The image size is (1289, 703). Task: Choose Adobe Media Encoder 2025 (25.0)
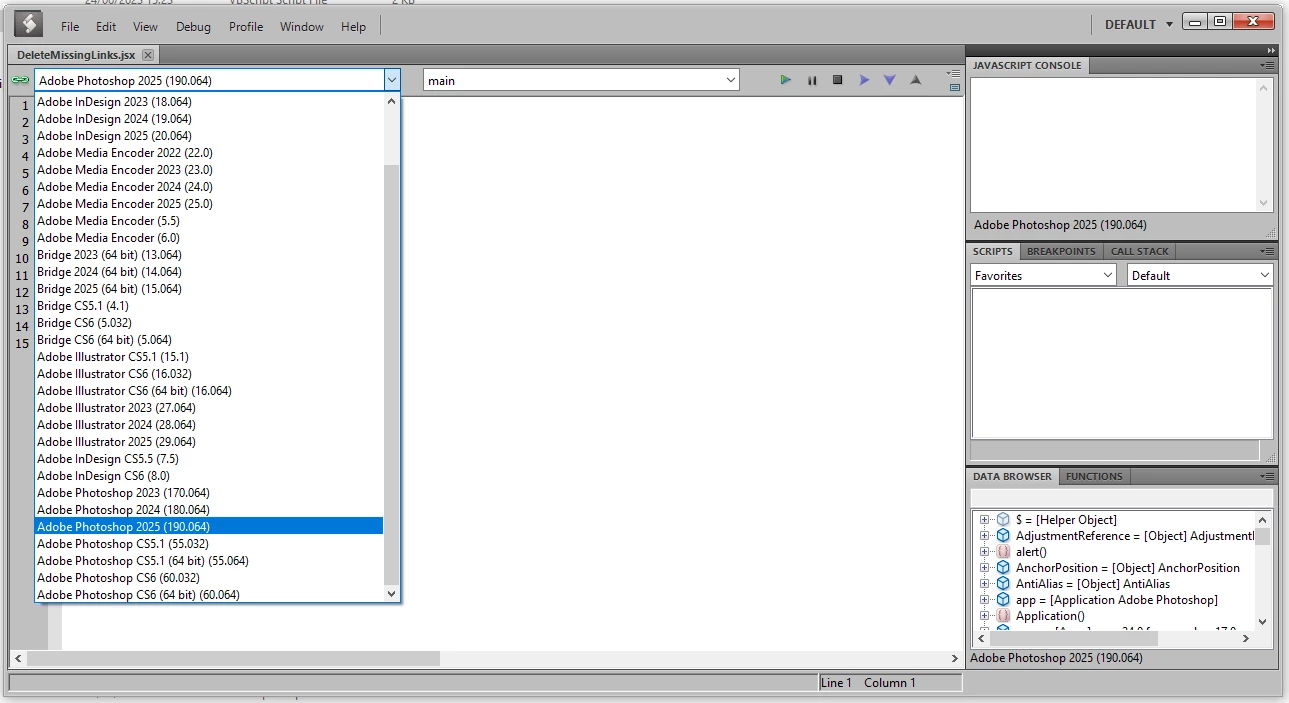[x=209, y=204]
